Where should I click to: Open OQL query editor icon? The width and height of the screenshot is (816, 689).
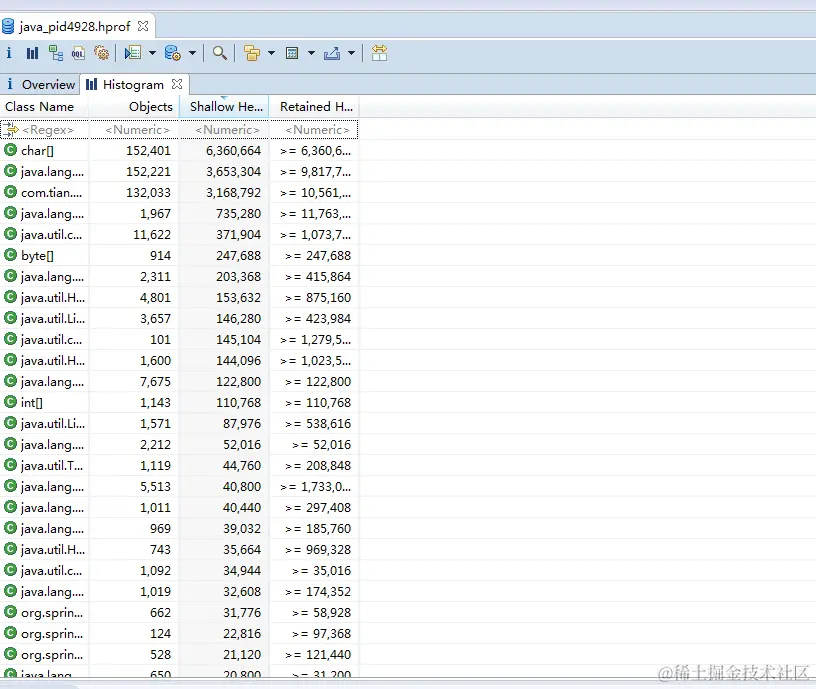click(79, 53)
